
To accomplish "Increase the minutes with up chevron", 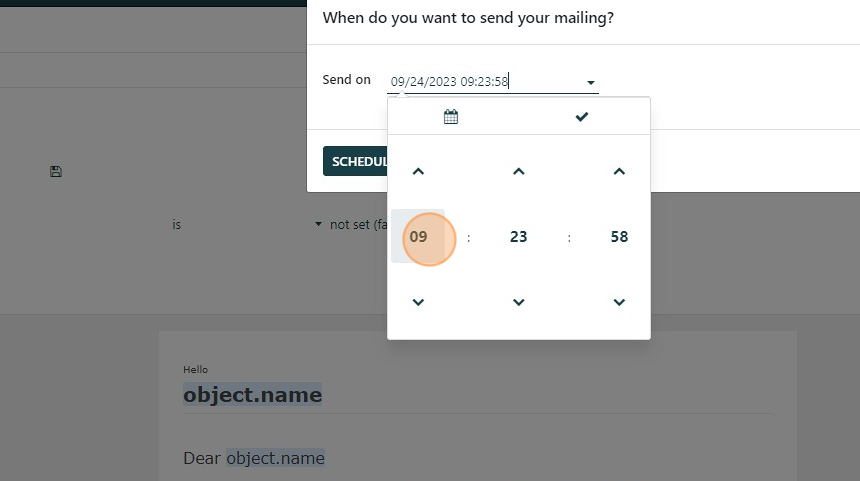I will click(x=518, y=172).
